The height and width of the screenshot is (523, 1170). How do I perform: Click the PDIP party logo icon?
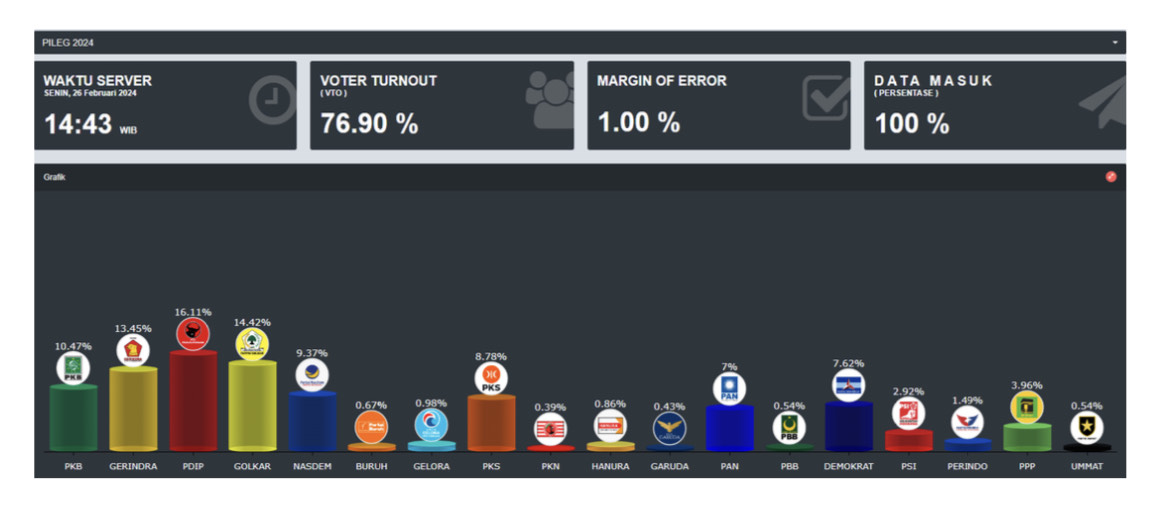193,334
